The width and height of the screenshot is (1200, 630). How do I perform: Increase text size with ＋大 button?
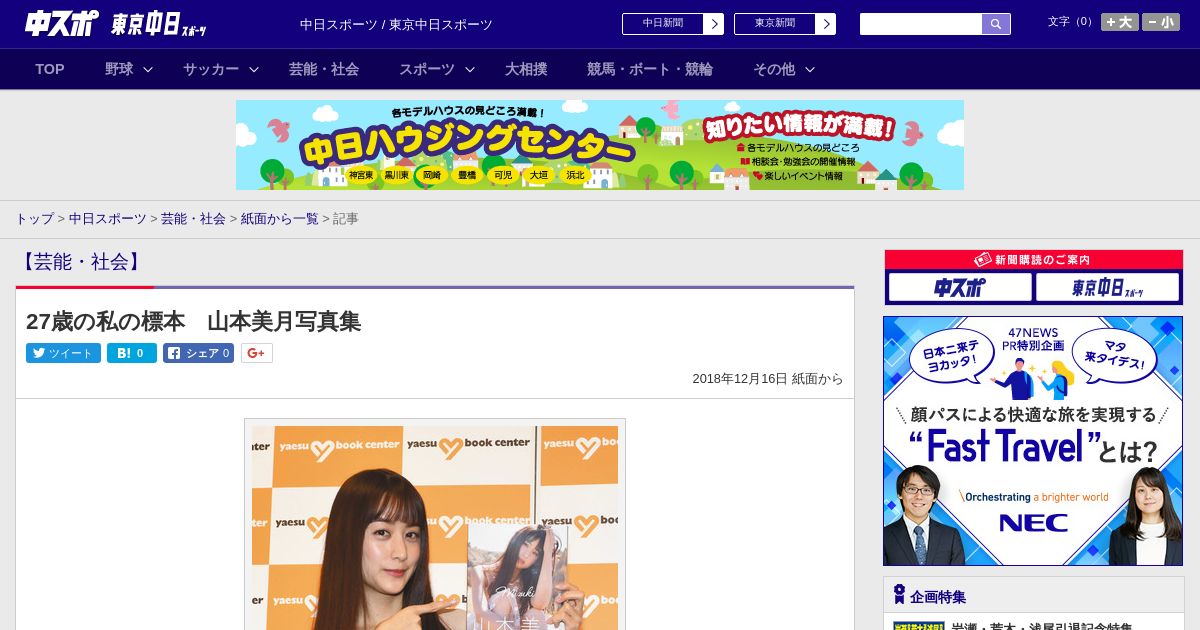point(1119,22)
